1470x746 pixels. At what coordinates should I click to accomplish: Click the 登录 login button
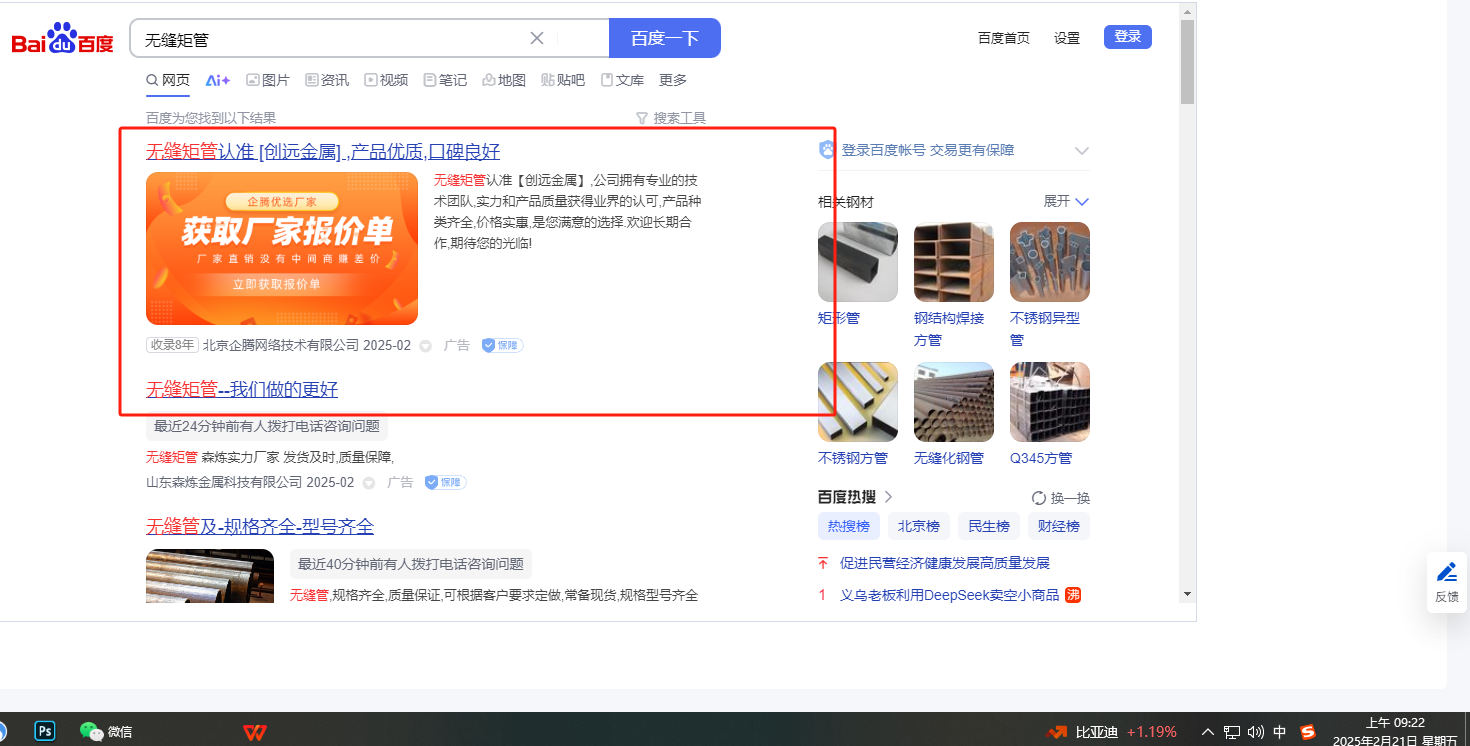[1128, 37]
